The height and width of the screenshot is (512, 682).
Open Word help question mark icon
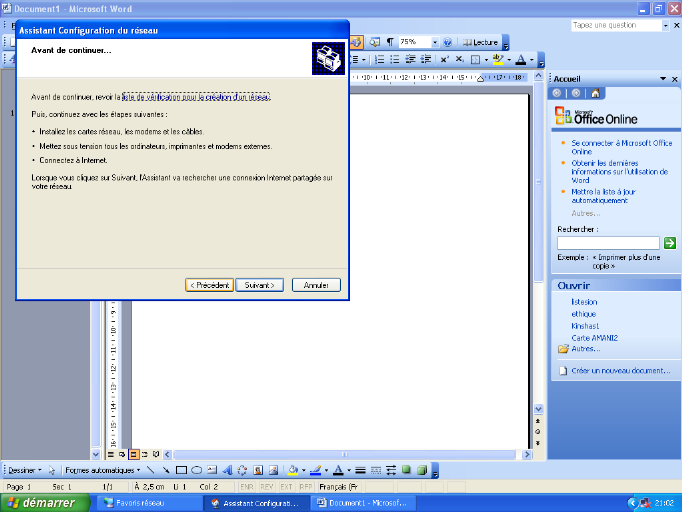coord(447,42)
